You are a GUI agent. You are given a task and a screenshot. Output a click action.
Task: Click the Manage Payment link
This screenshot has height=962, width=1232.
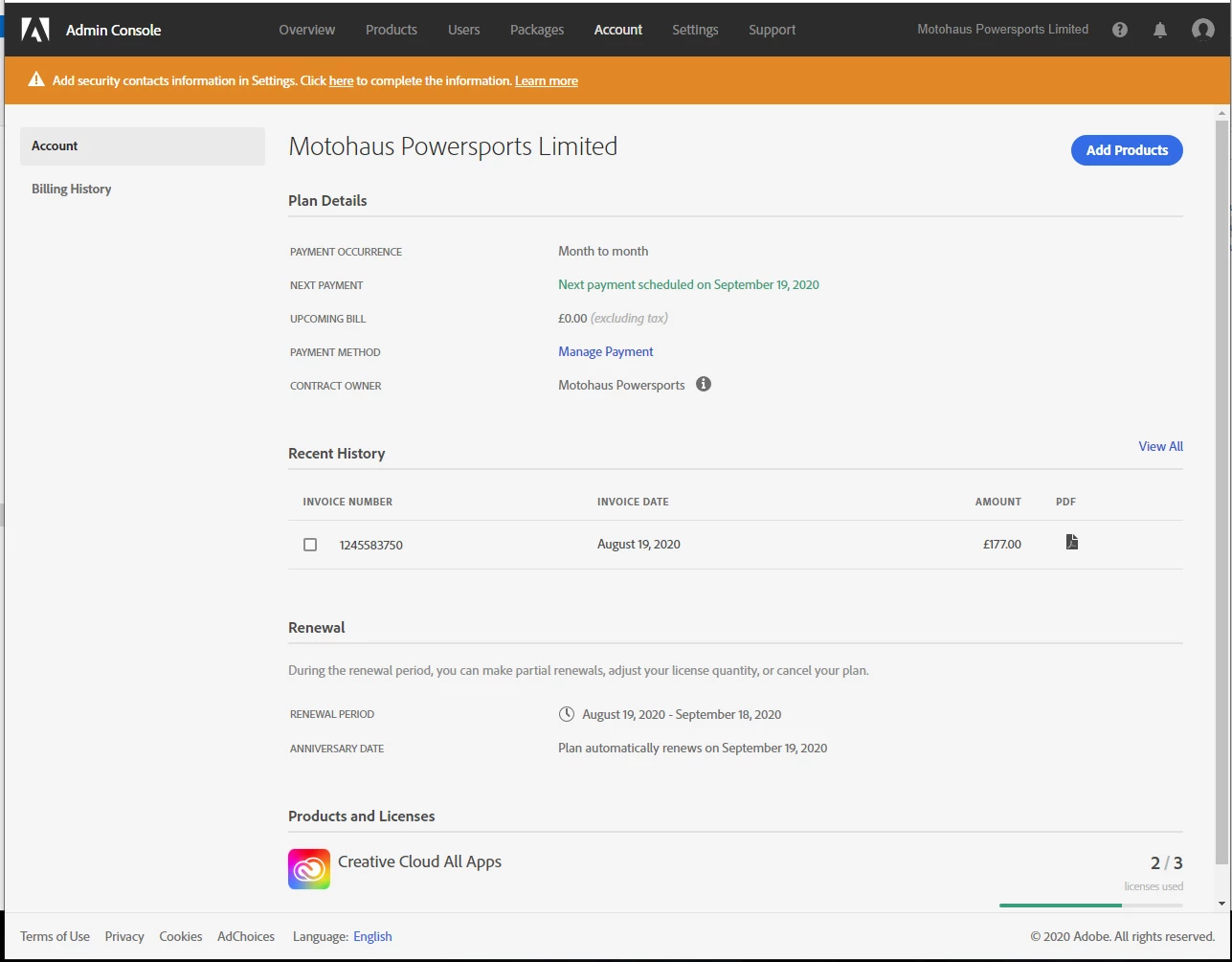pyautogui.click(x=606, y=351)
